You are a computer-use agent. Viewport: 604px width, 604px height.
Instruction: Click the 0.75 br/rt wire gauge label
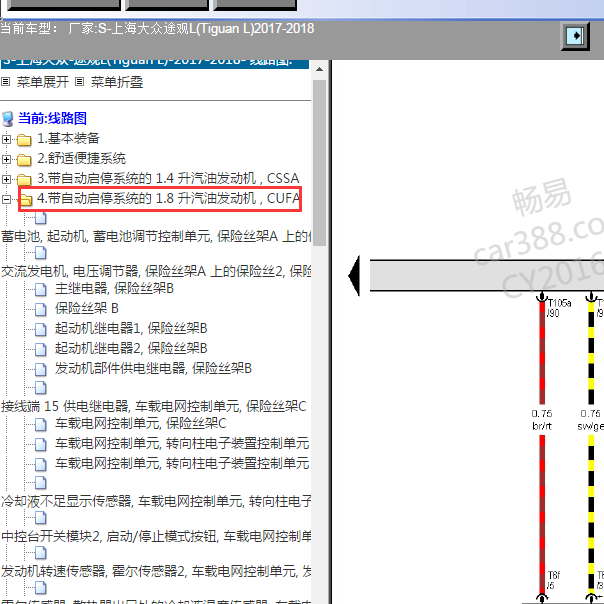tap(542, 420)
